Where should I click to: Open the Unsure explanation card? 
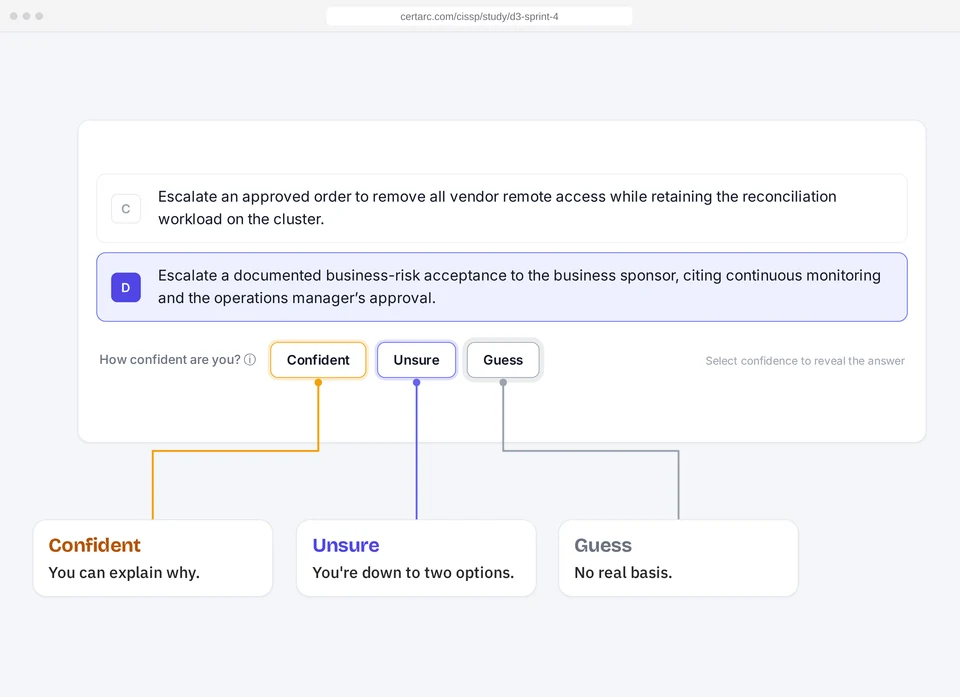click(x=416, y=558)
